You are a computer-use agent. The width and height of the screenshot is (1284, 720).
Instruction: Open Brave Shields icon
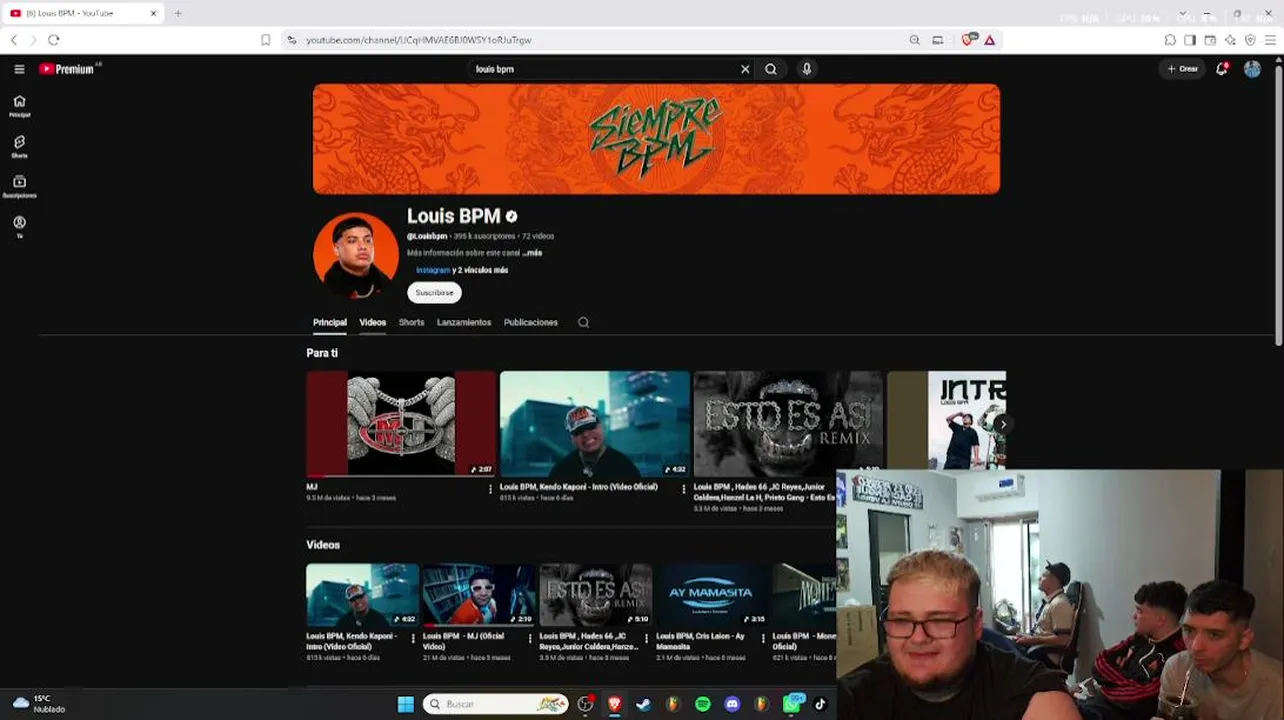(968, 40)
